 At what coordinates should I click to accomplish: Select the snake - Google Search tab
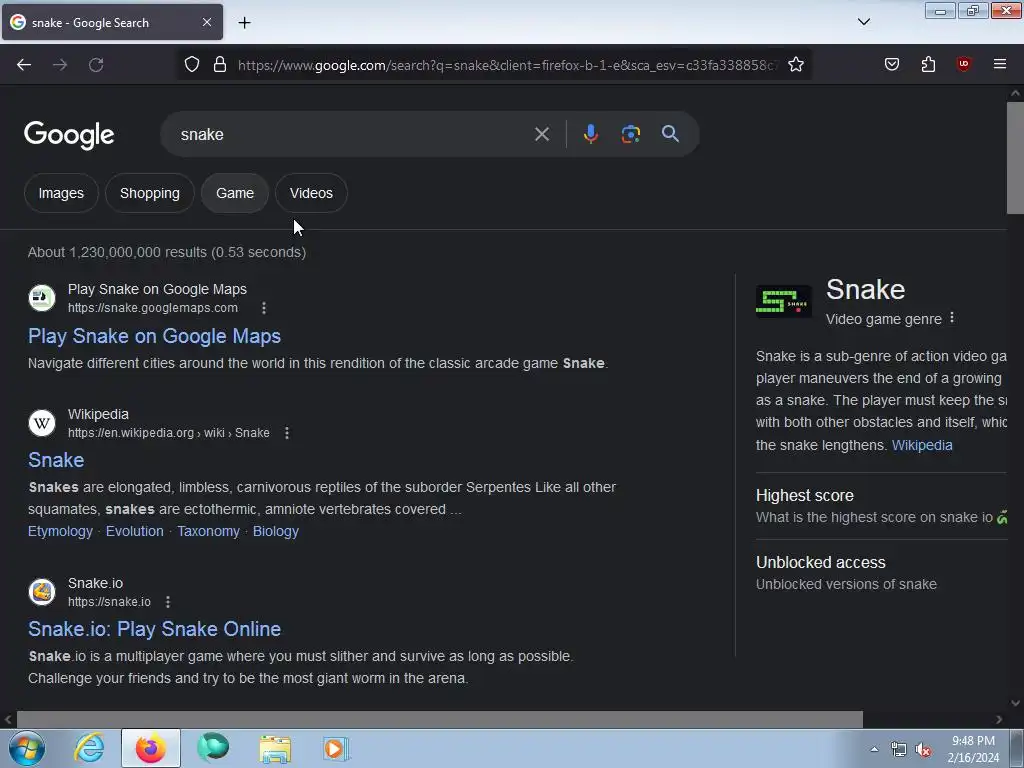point(112,22)
